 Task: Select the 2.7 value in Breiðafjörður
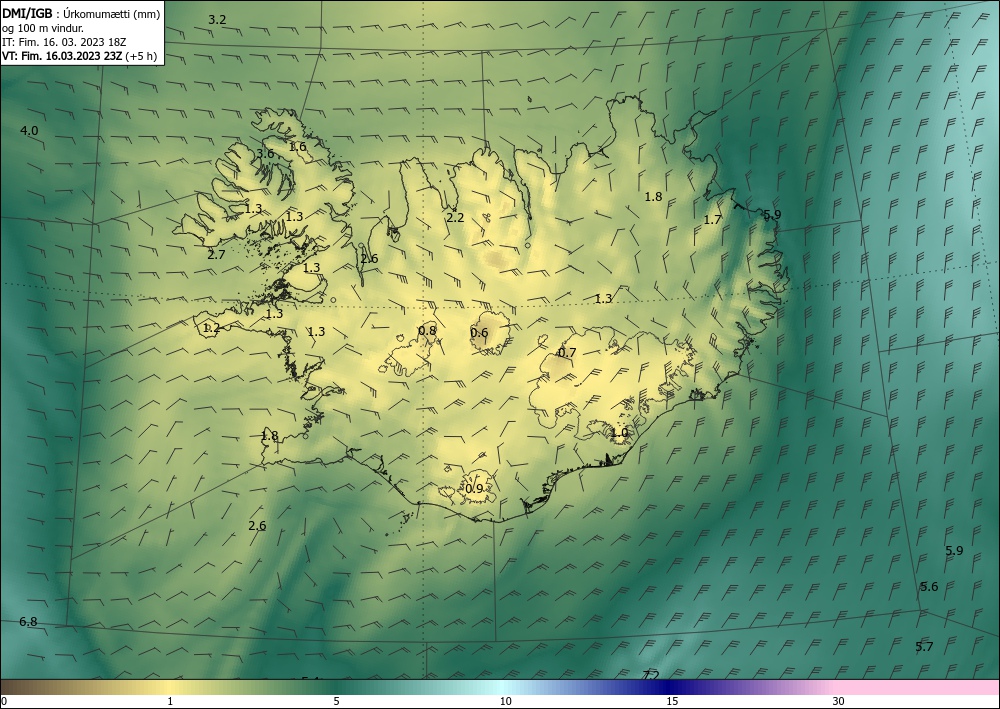[x=217, y=255]
